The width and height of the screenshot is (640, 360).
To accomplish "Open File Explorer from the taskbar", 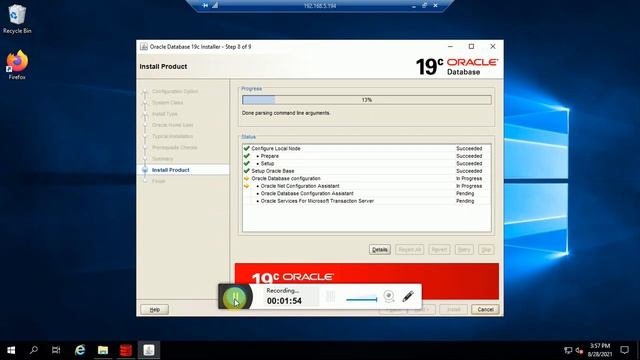I will (103, 350).
